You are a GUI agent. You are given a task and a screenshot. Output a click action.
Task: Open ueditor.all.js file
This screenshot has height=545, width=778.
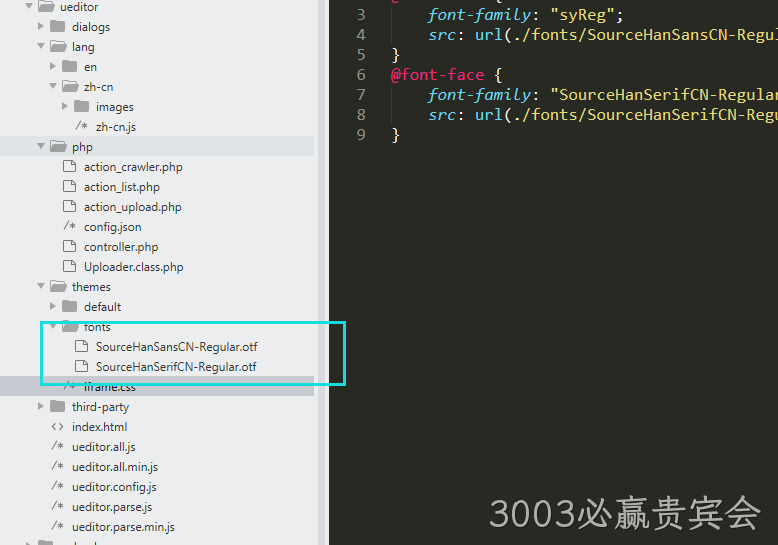point(104,447)
